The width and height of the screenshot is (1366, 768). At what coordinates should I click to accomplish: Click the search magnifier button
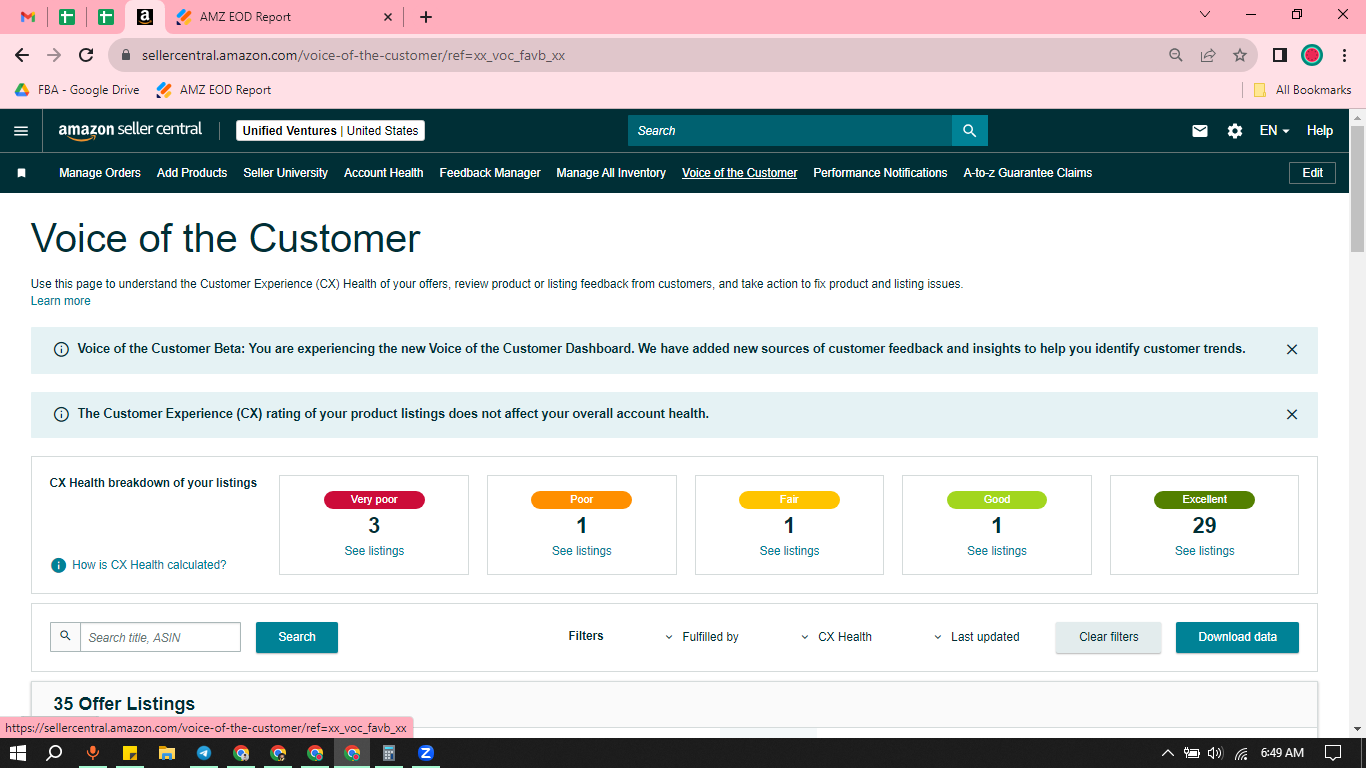click(969, 131)
